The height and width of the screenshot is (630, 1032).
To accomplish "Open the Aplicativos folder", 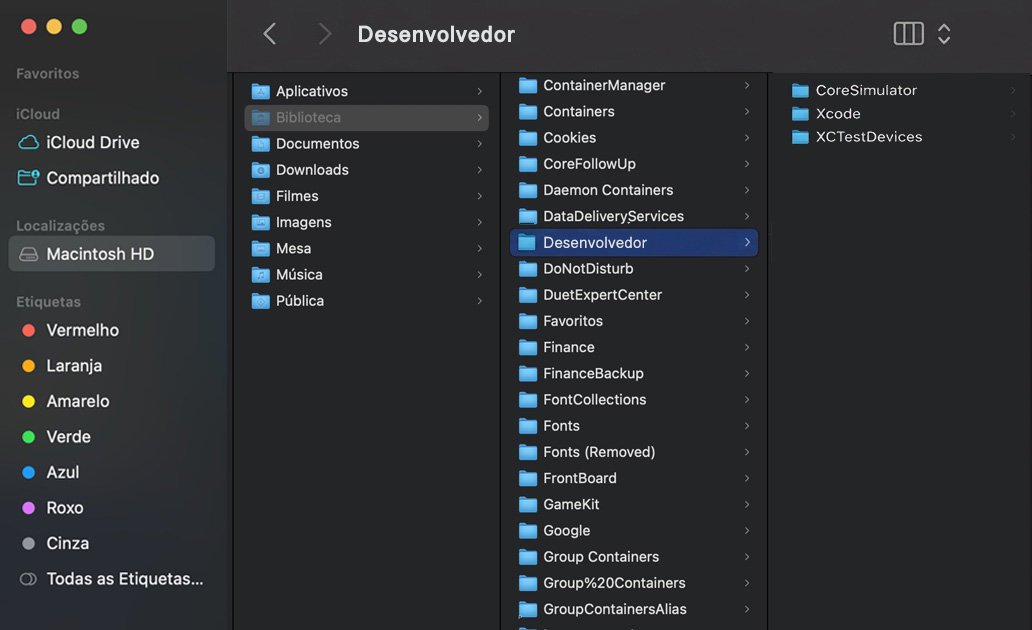I will (312, 90).
